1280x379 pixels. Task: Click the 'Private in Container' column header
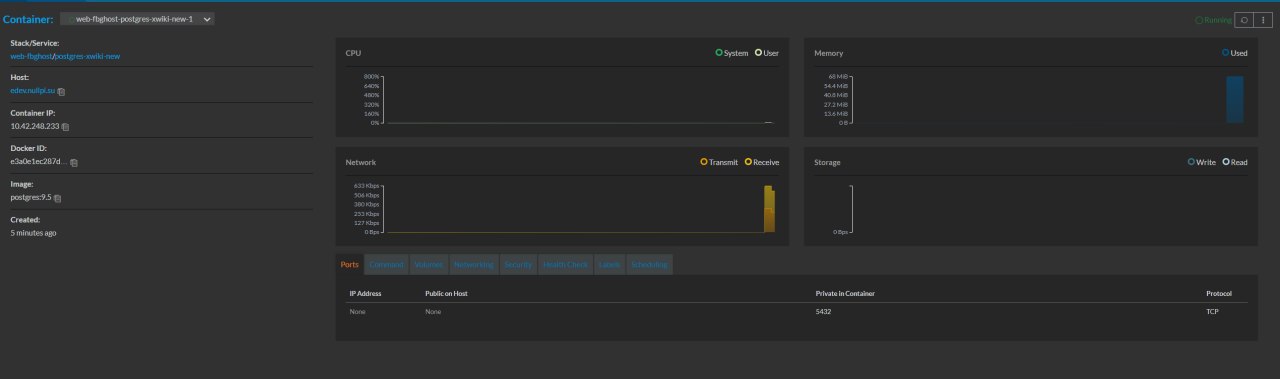click(846, 293)
